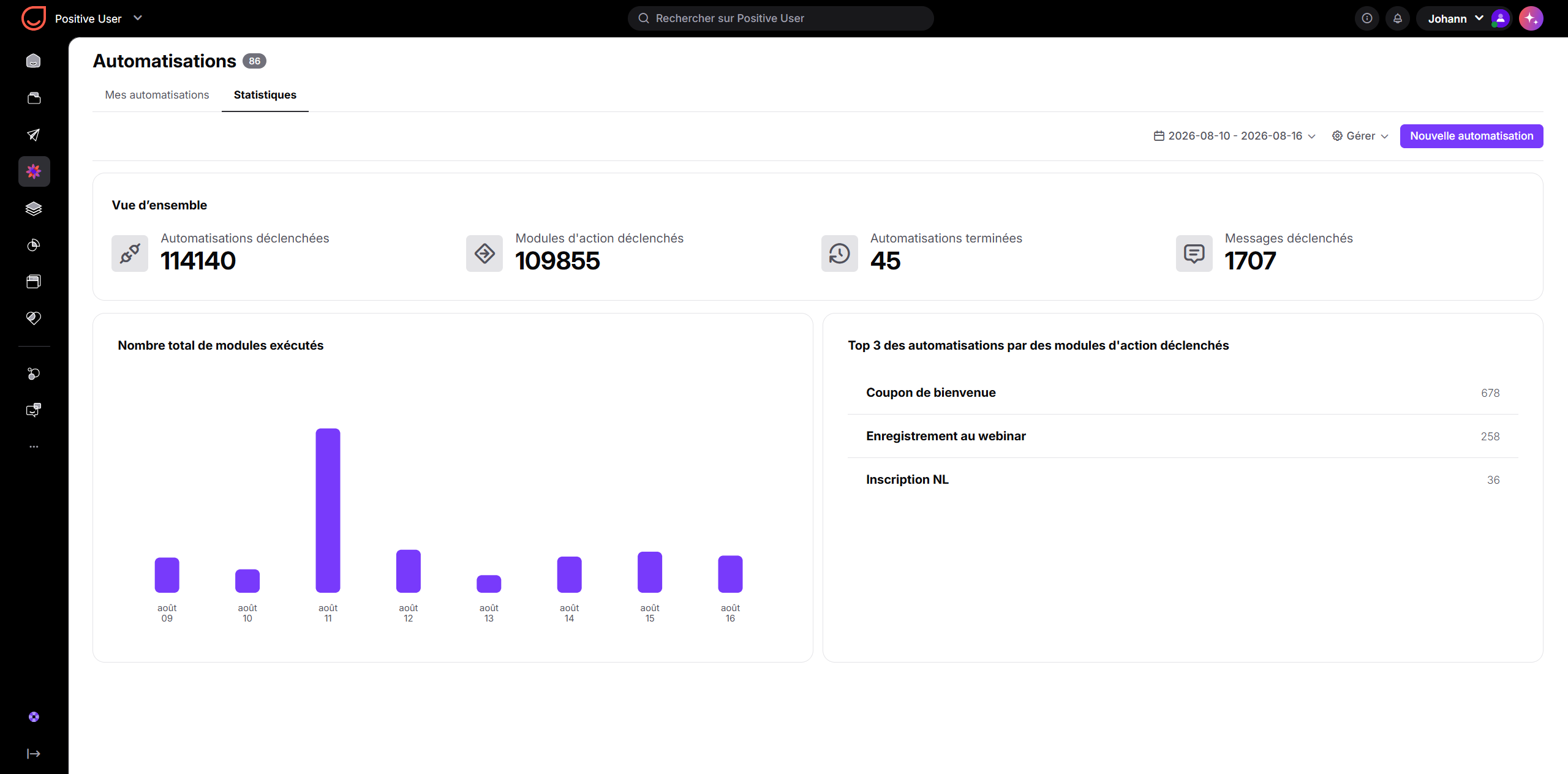
Task: Click the août 09 bar in the chart
Action: (x=167, y=575)
